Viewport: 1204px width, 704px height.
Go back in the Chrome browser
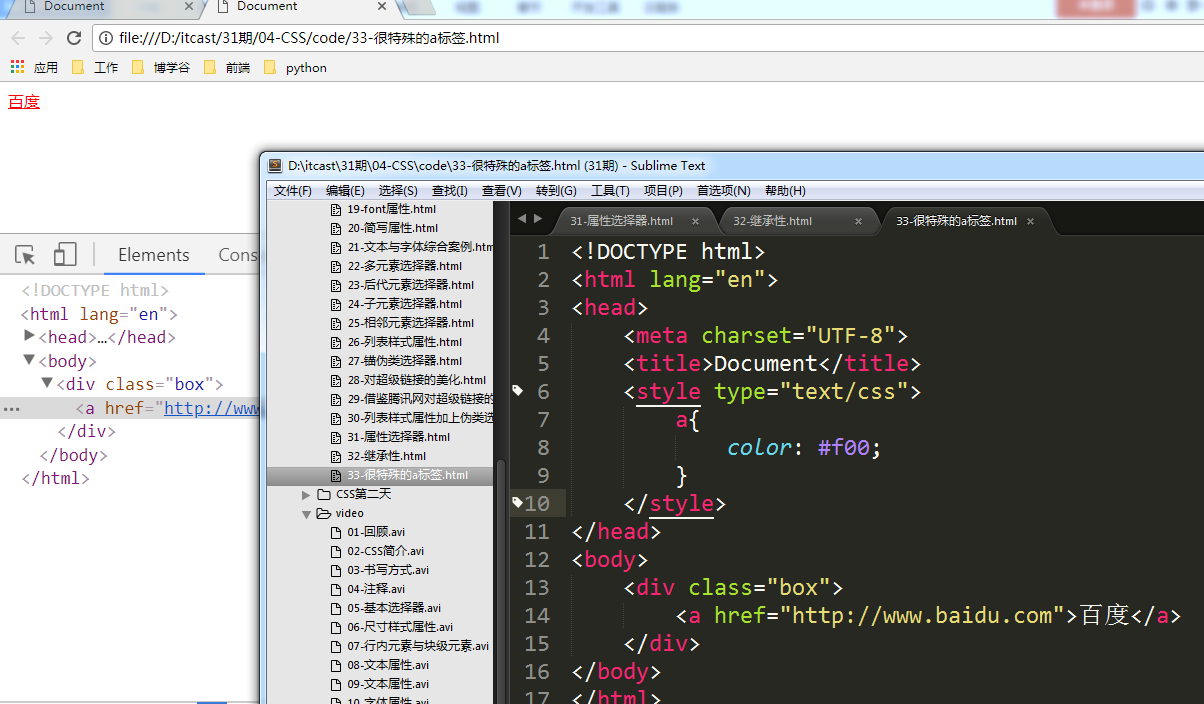click(18, 38)
